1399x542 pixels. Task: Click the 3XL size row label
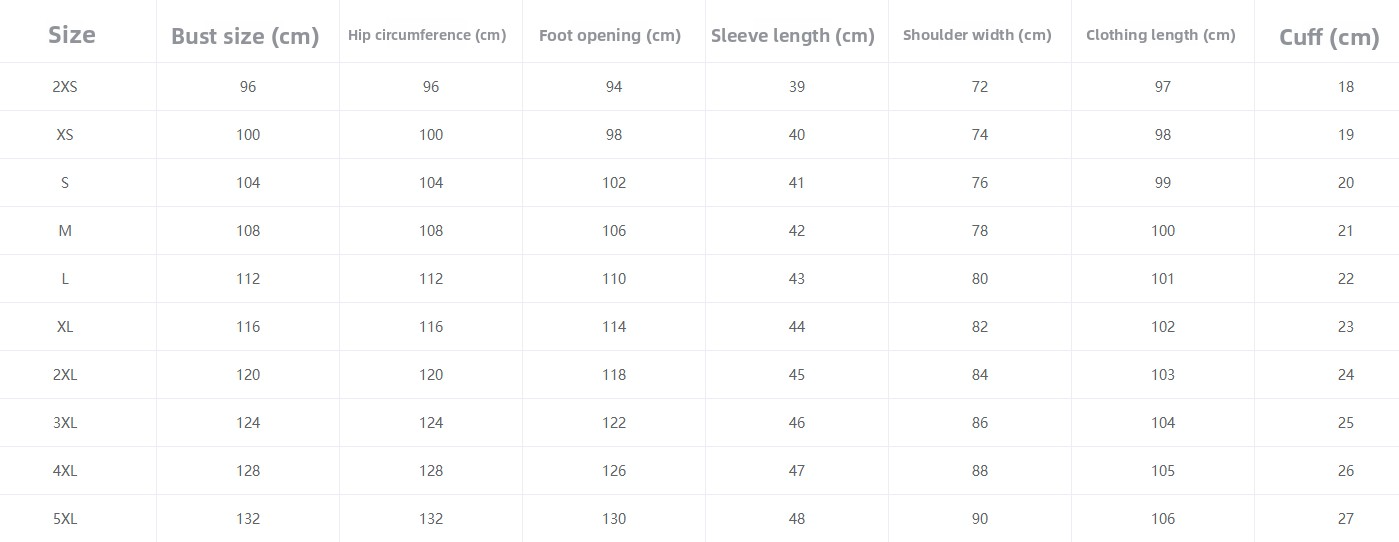(65, 423)
